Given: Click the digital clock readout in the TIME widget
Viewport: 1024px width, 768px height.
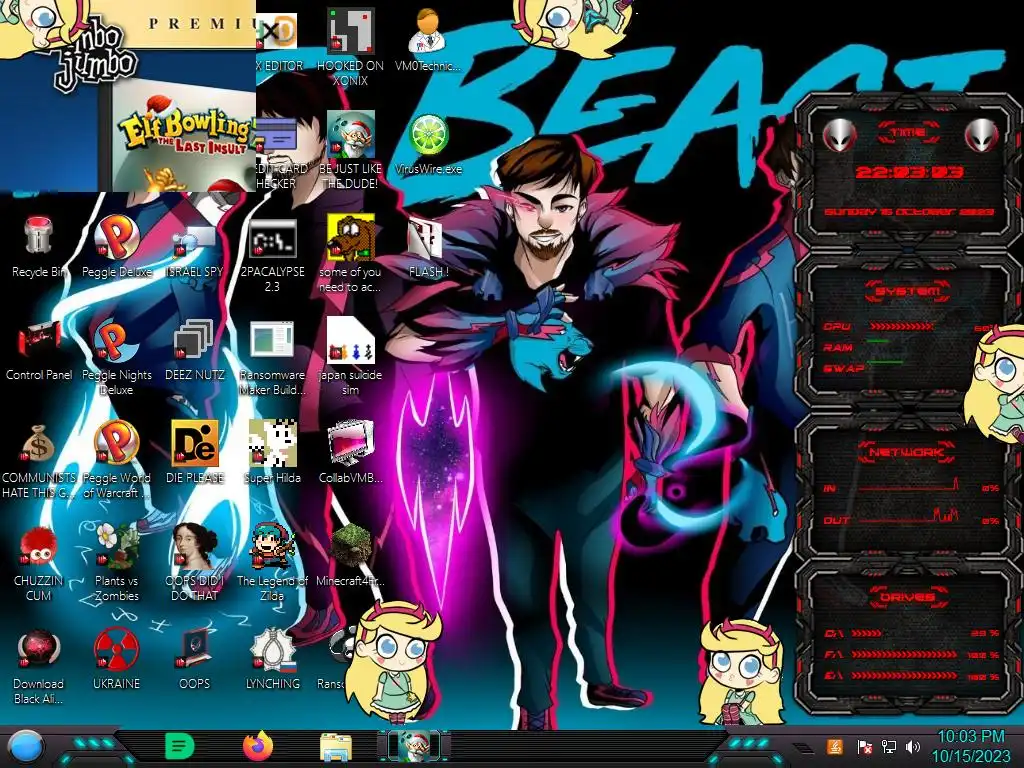Looking at the screenshot, I should pyautogui.click(x=909, y=172).
